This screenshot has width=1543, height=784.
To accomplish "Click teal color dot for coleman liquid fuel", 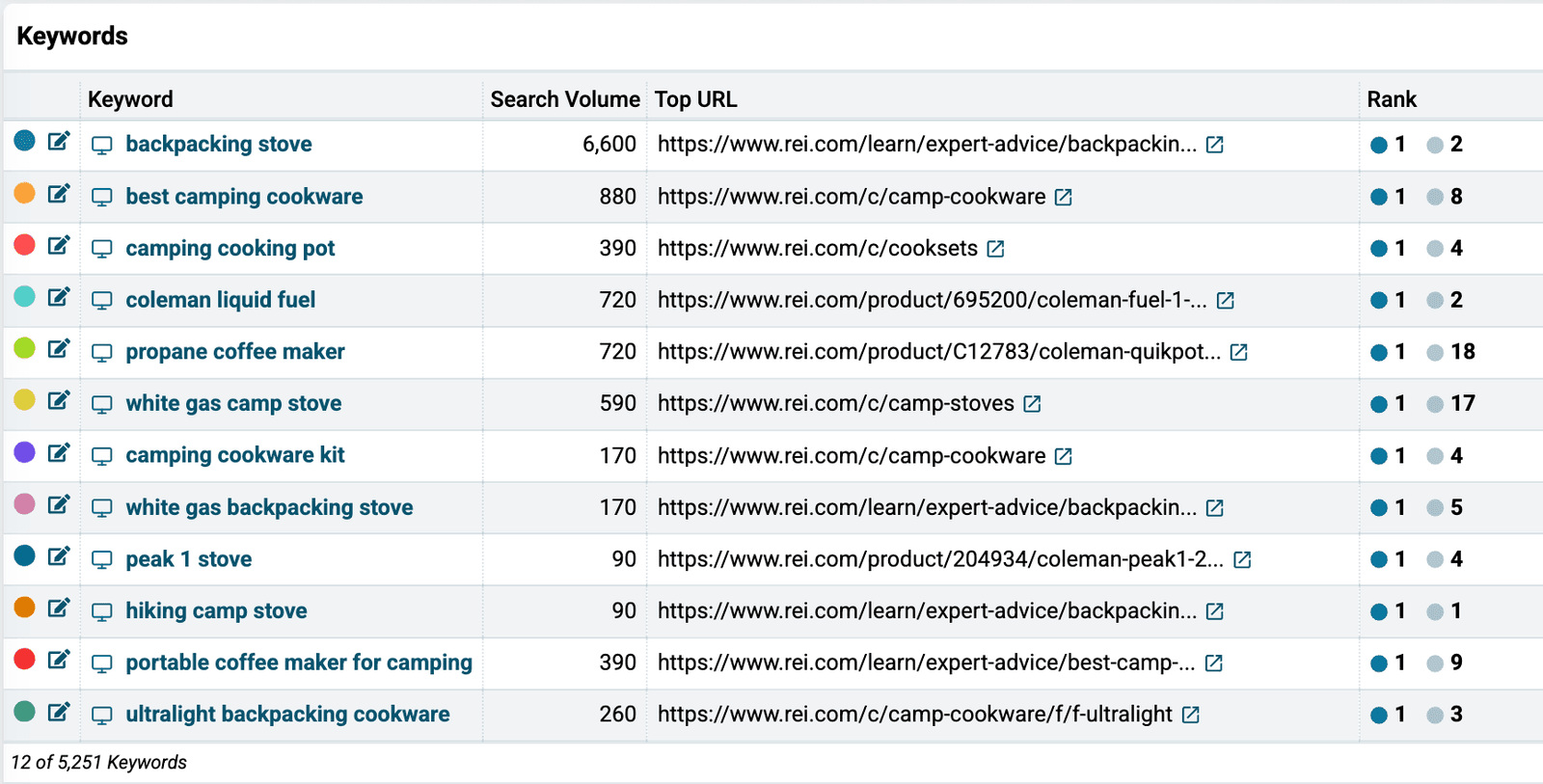I will (x=25, y=296).
